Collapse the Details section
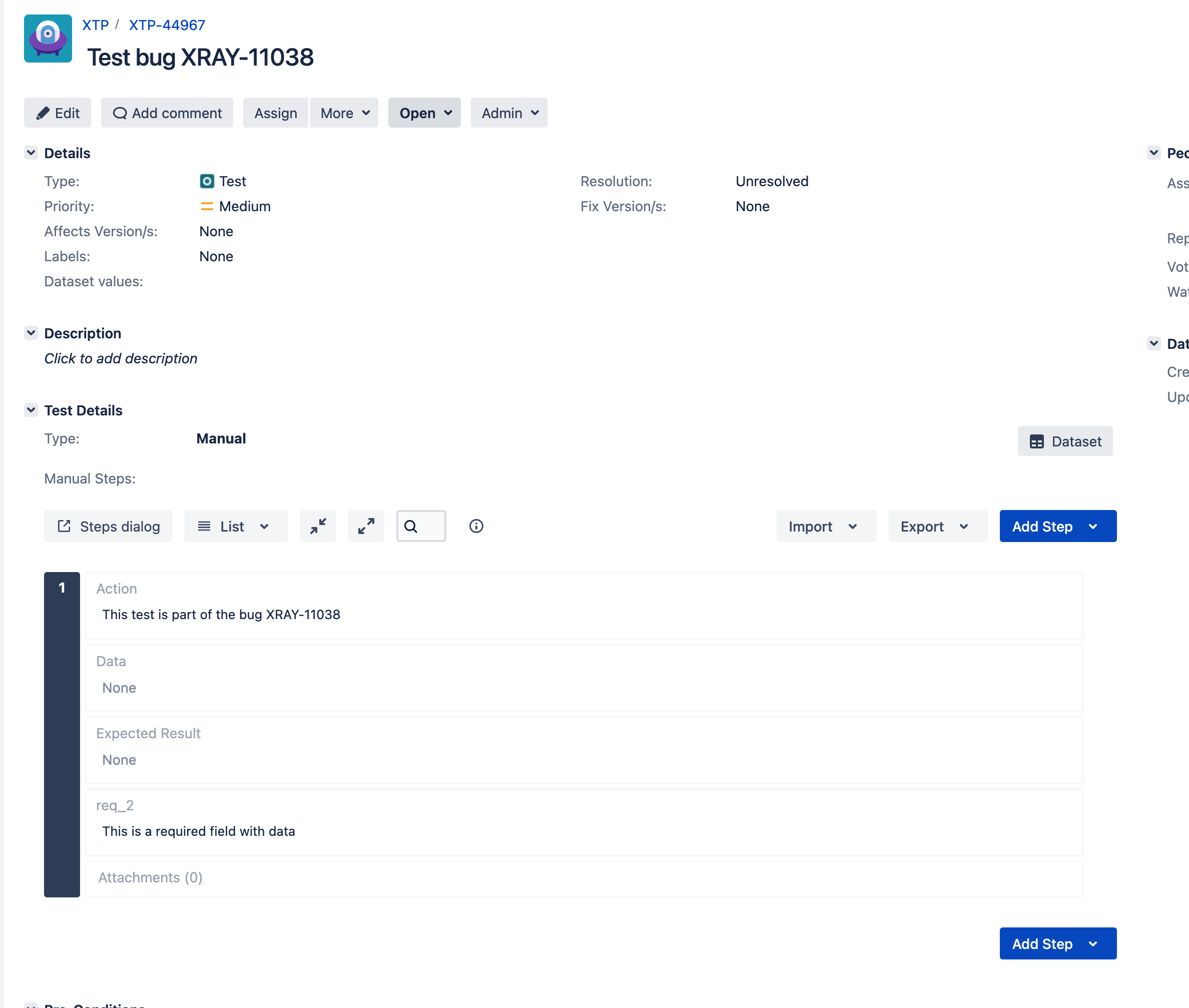The width and height of the screenshot is (1189, 1008). (x=31, y=153)
